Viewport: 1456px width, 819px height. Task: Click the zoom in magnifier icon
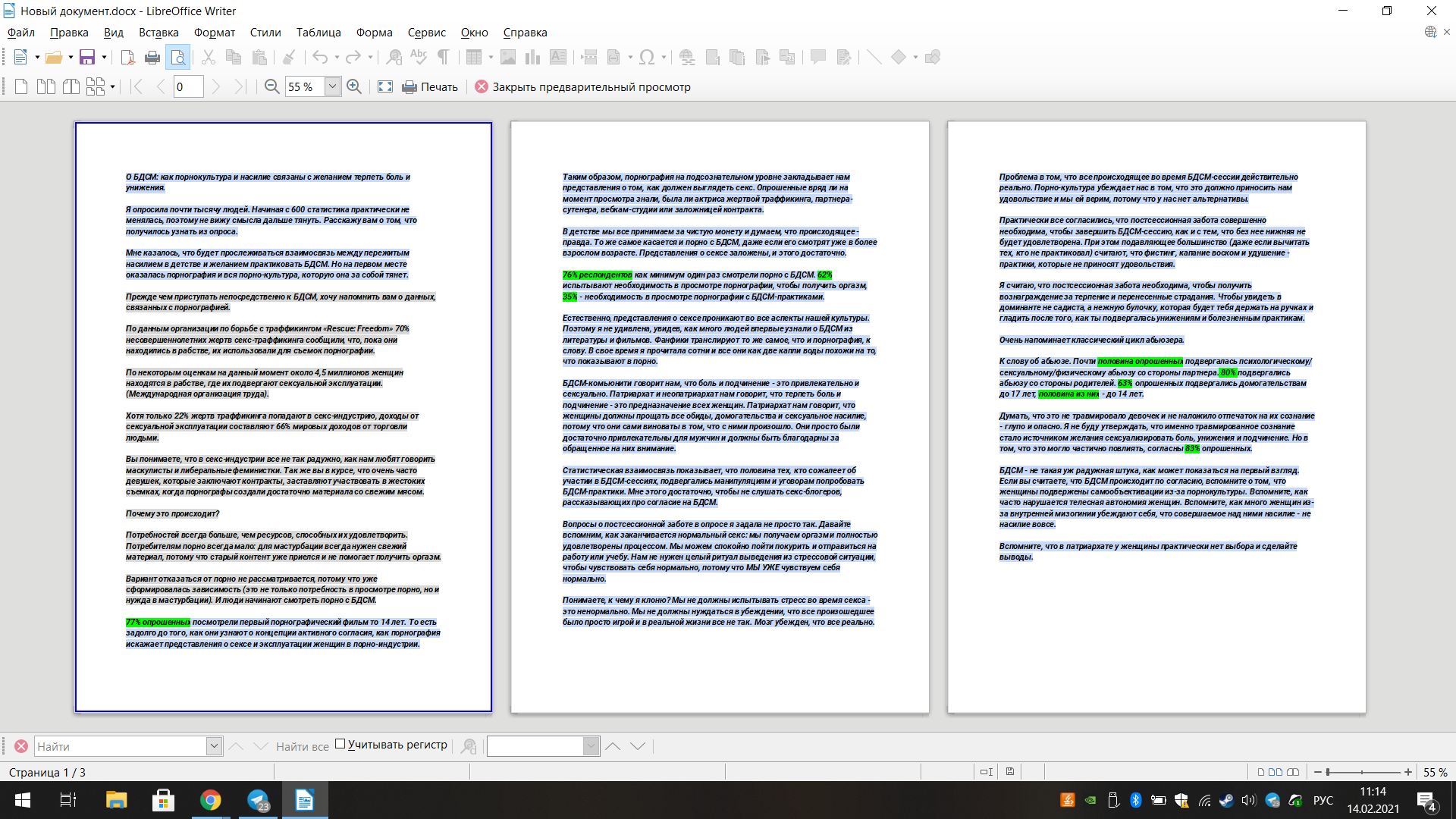pyautogui.click(x=353, y=86)
